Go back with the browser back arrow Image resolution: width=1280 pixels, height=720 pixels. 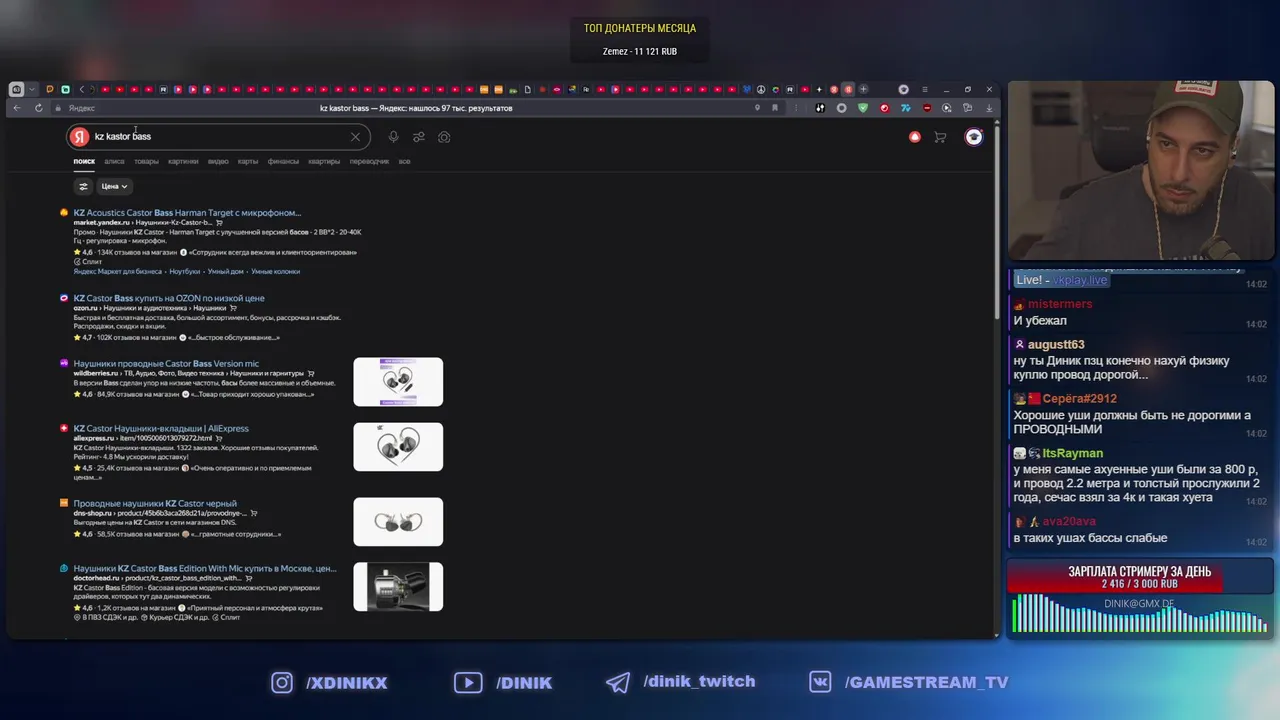coord(17,108)
